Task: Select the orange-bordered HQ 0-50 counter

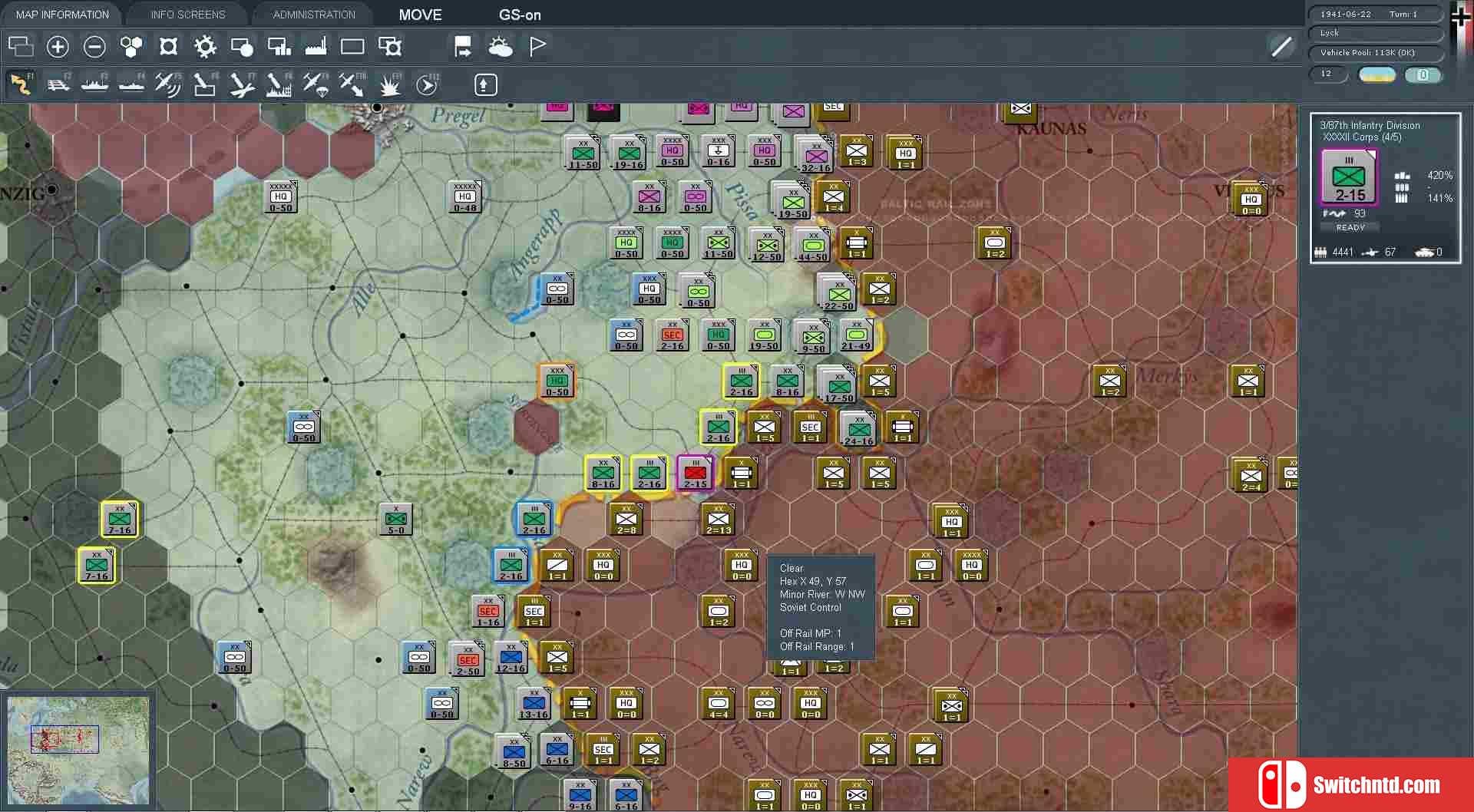Action: (x=557, y=381)
